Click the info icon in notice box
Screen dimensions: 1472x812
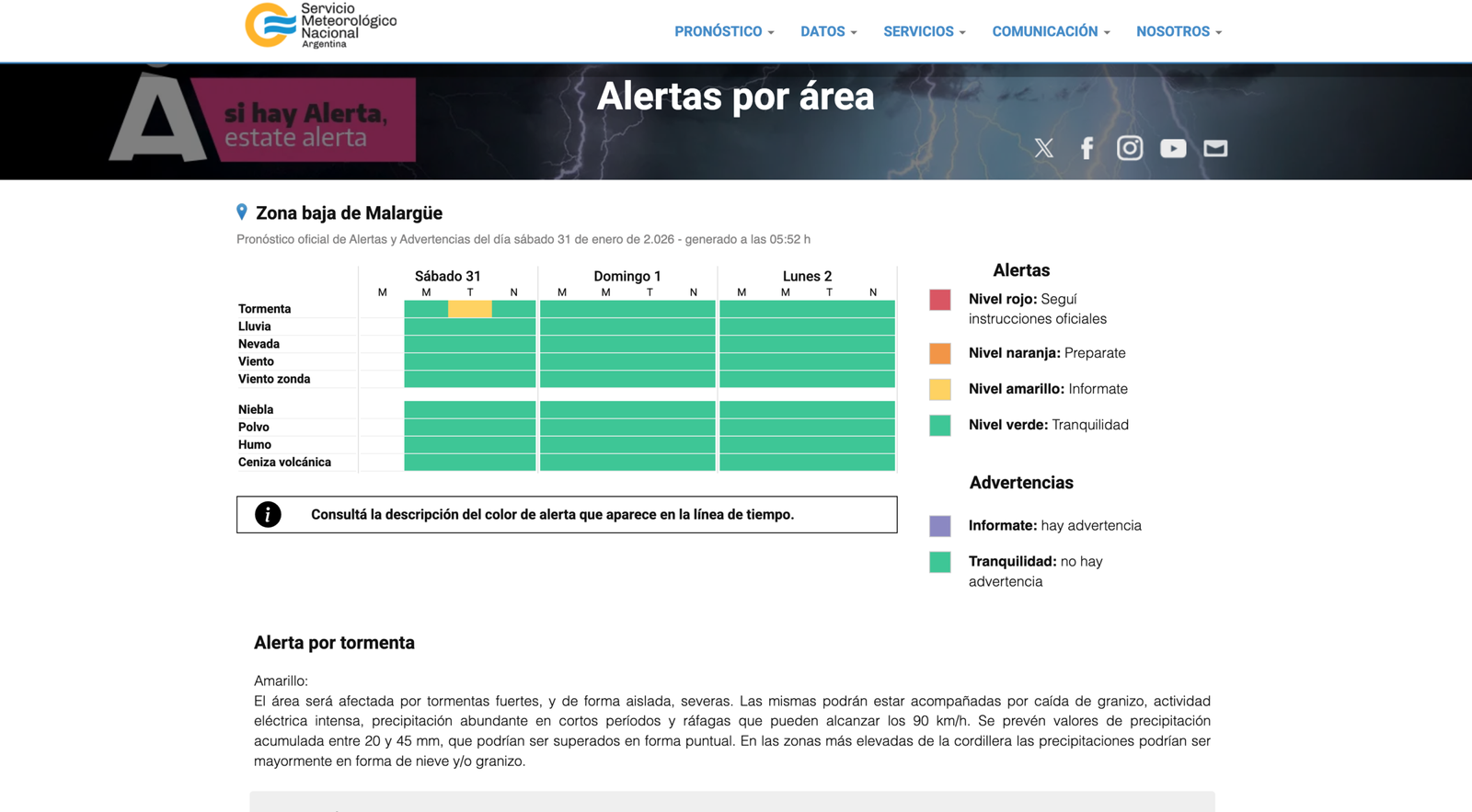pyautogui.click(x=268, y=515)
